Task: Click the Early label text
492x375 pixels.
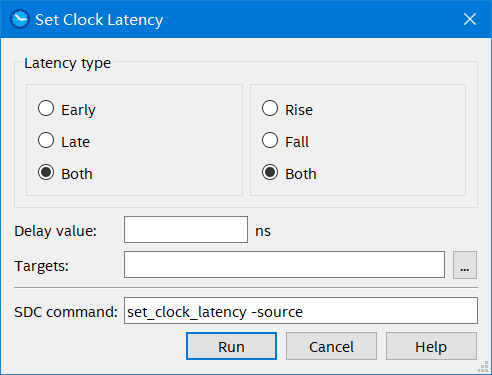Action: tap(78, 110)
